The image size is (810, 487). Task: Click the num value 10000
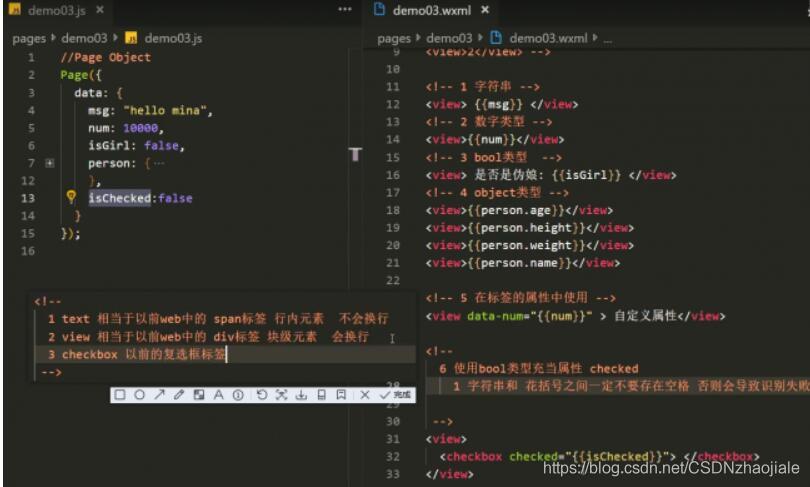tap(141, 128)
